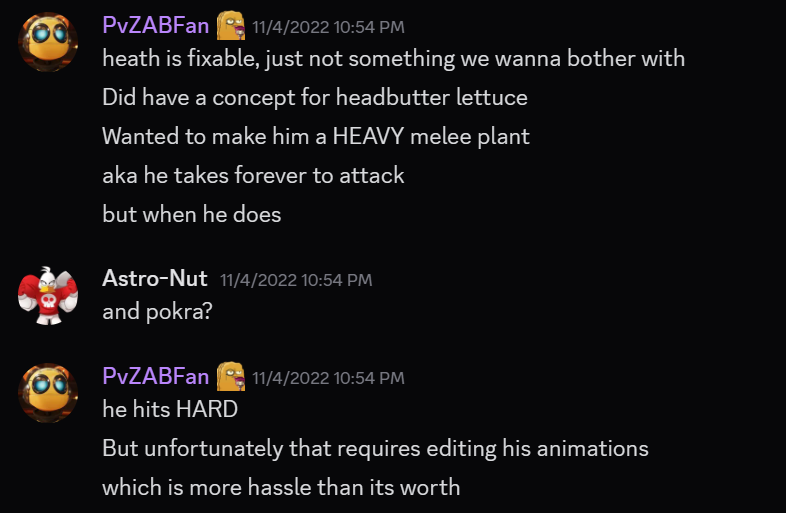This screenshot has width=786, height=513.
Task: Click PvZABFan's avatar beside "he hits HARD"
Action: point(47,392)
